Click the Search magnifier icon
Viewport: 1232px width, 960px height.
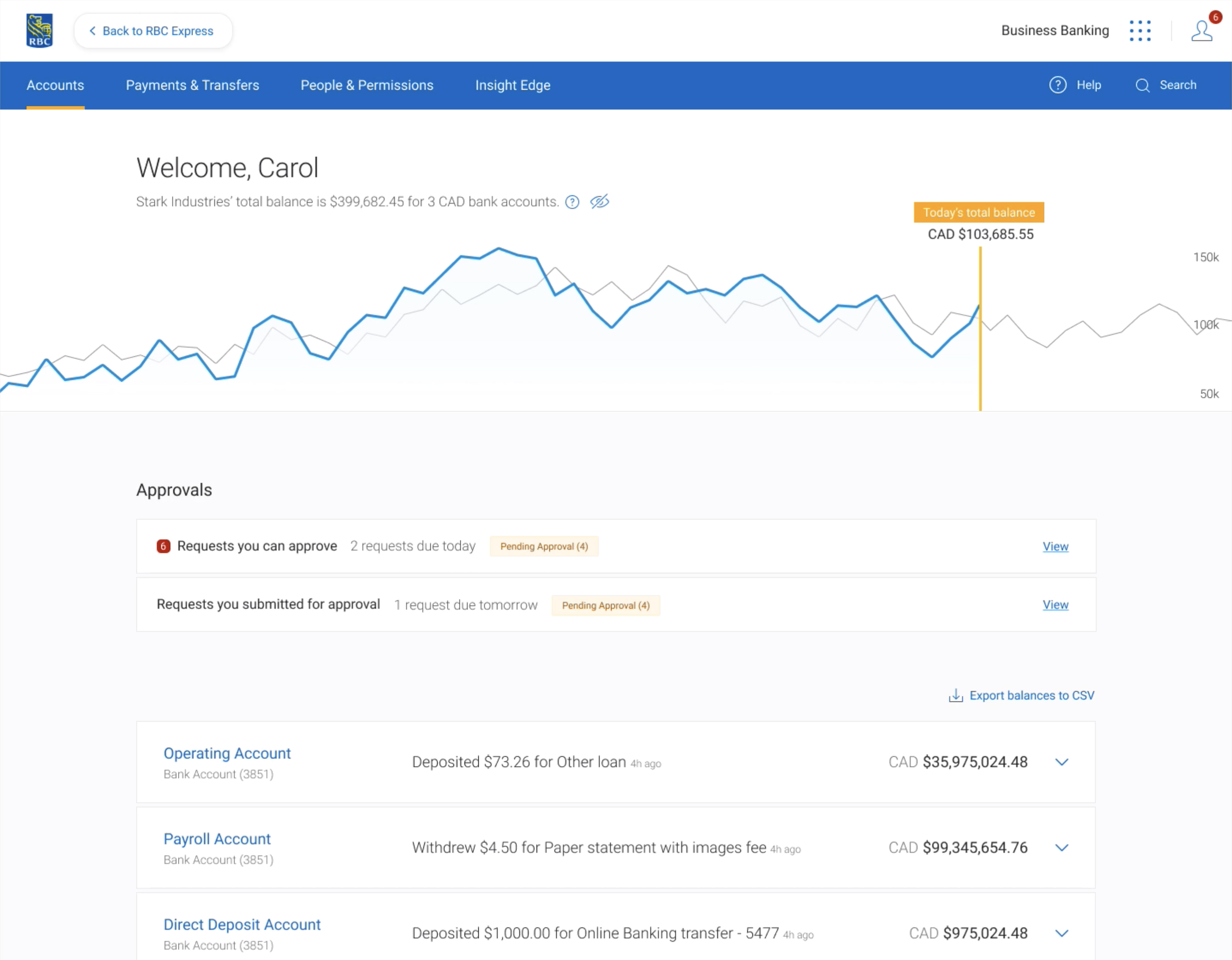[1142, 86]
